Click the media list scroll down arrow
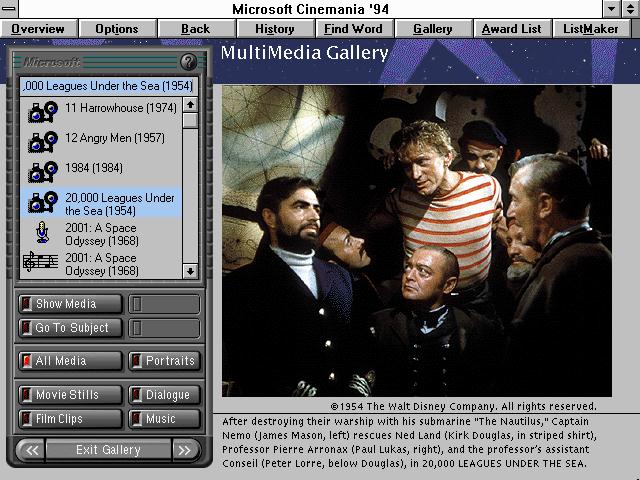 (x=190, y=271)
